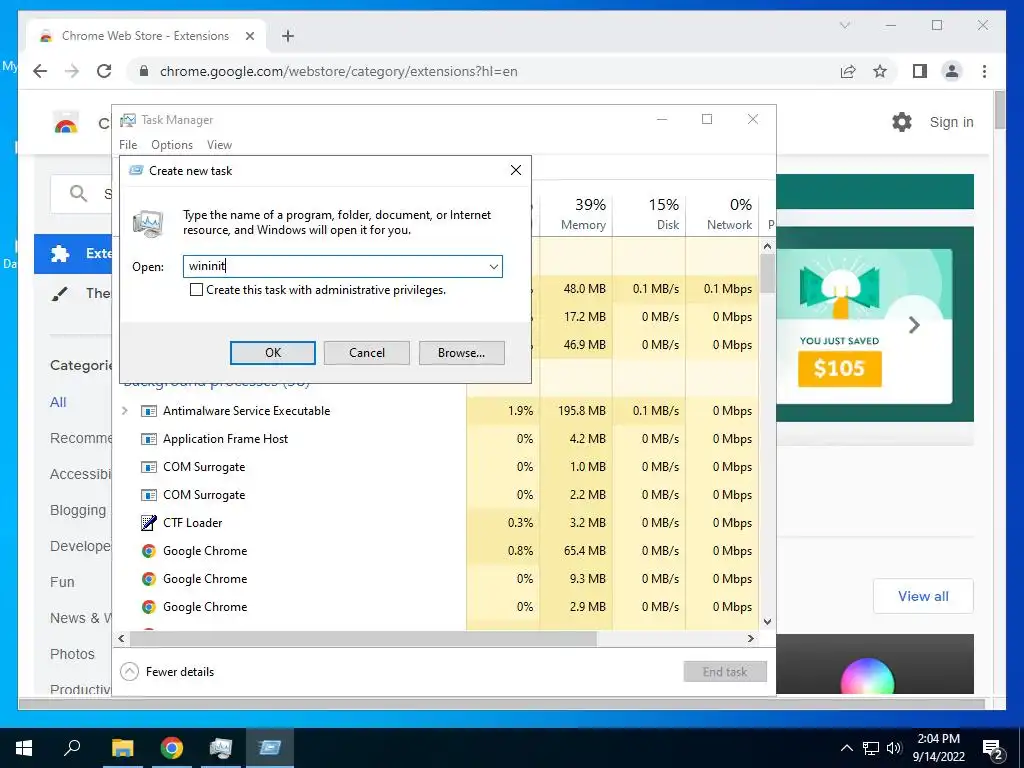Open the Windows Start menu
1024x768 pixels.
point(24,748)
